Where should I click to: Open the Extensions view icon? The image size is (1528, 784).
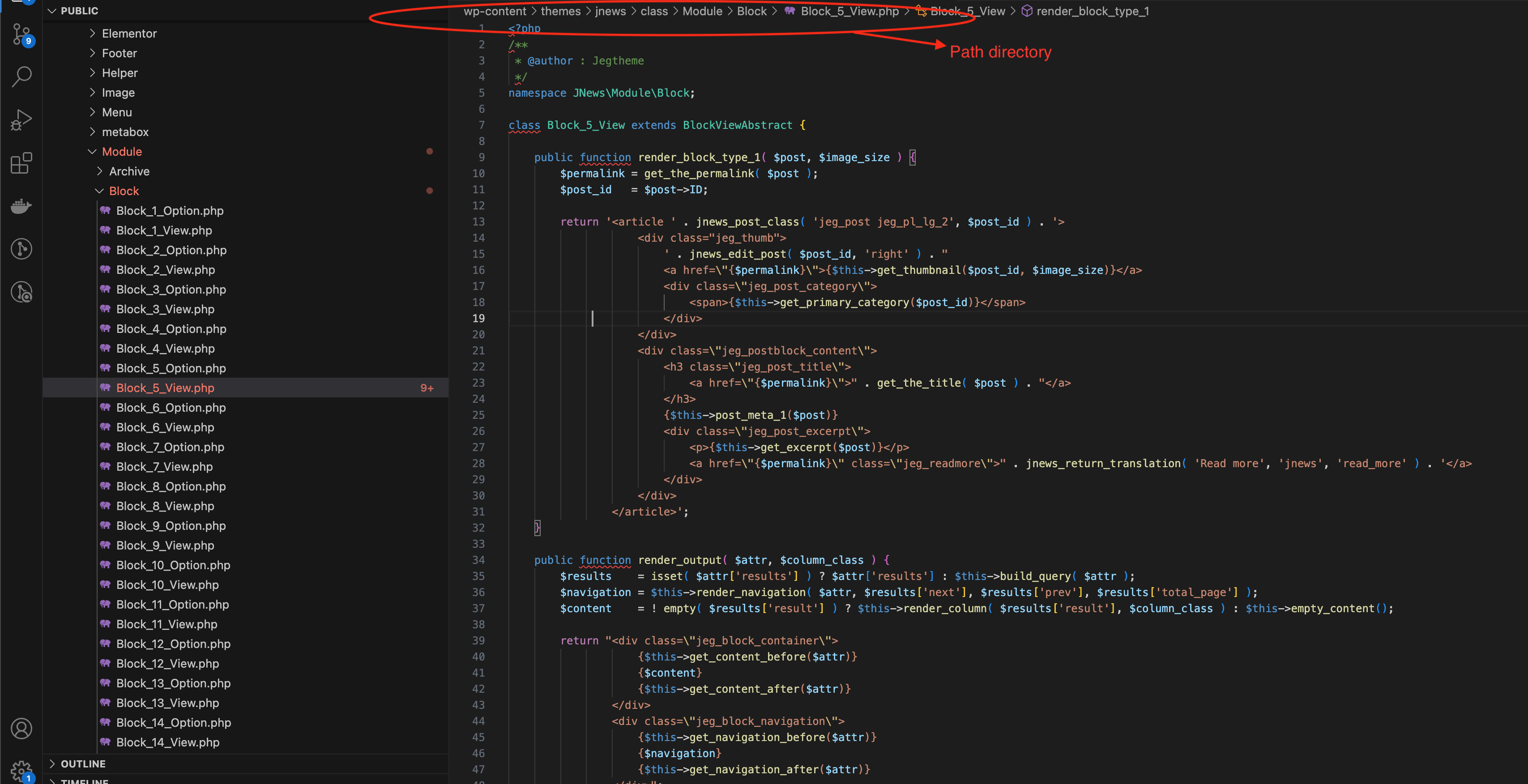(x=21, y=163)
